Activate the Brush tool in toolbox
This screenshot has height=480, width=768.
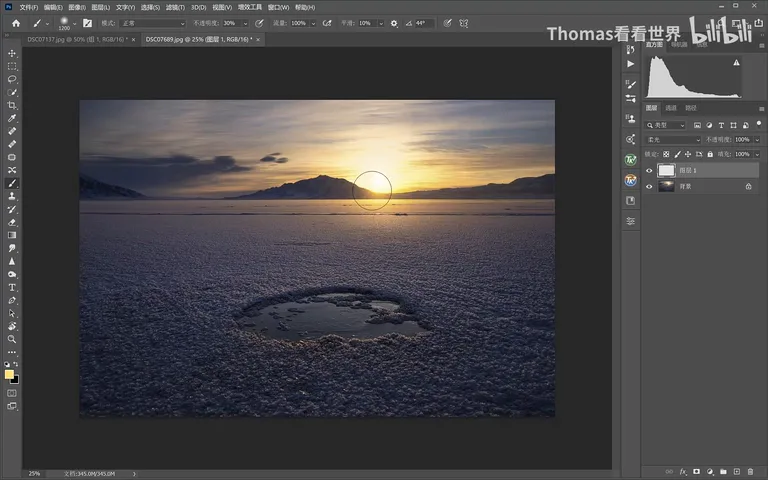[x=12, y=183]
